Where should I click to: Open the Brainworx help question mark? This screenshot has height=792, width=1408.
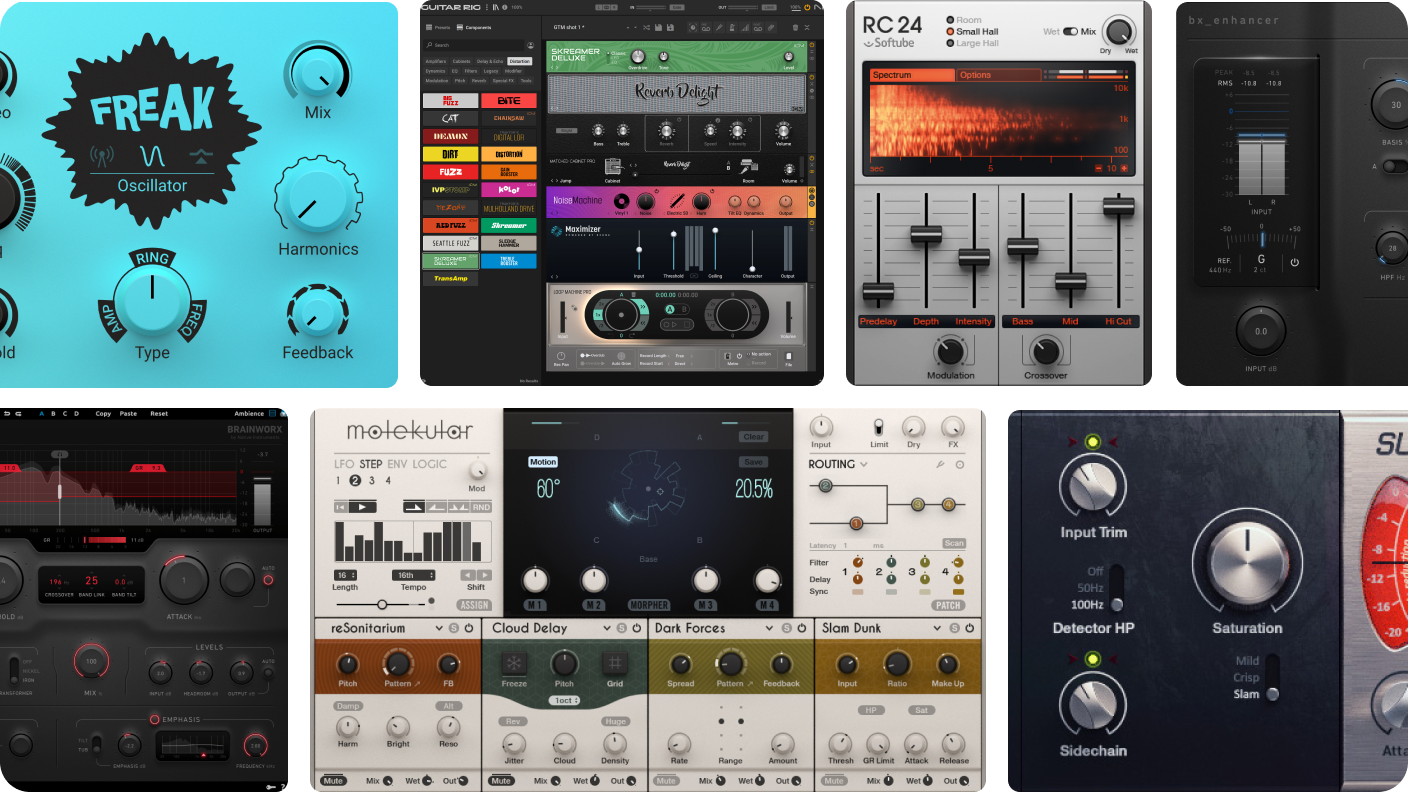283,787
